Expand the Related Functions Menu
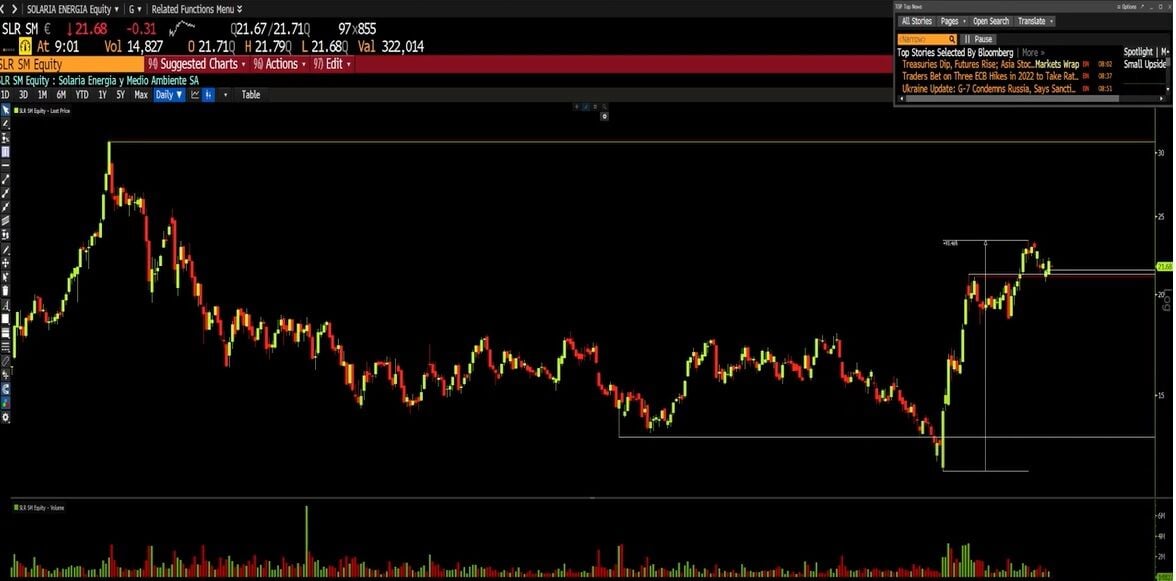The height and width of the screenshot is (581, 1176). pos(196,9)
